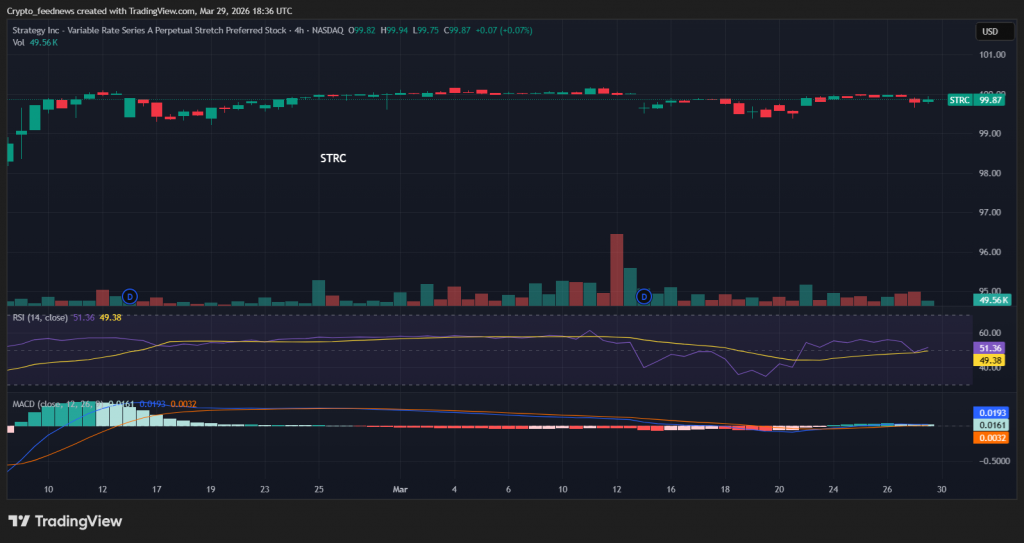This screenshot has height=543, width=1024.
Task: Click the 16 date on the time axis
Action: point(671,489)
